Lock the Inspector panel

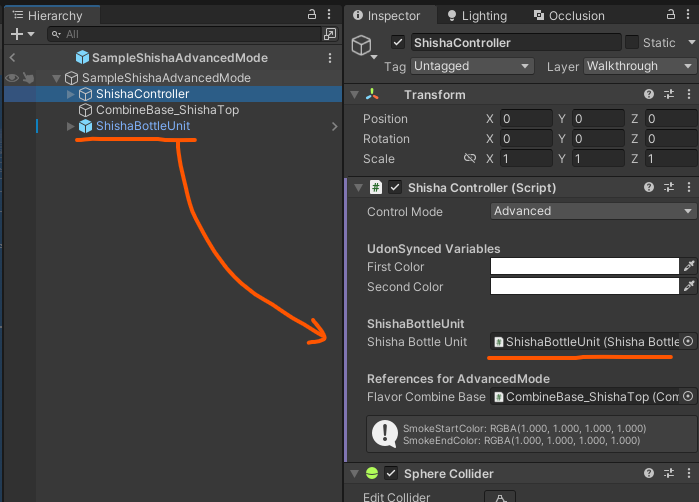[671, 14]
